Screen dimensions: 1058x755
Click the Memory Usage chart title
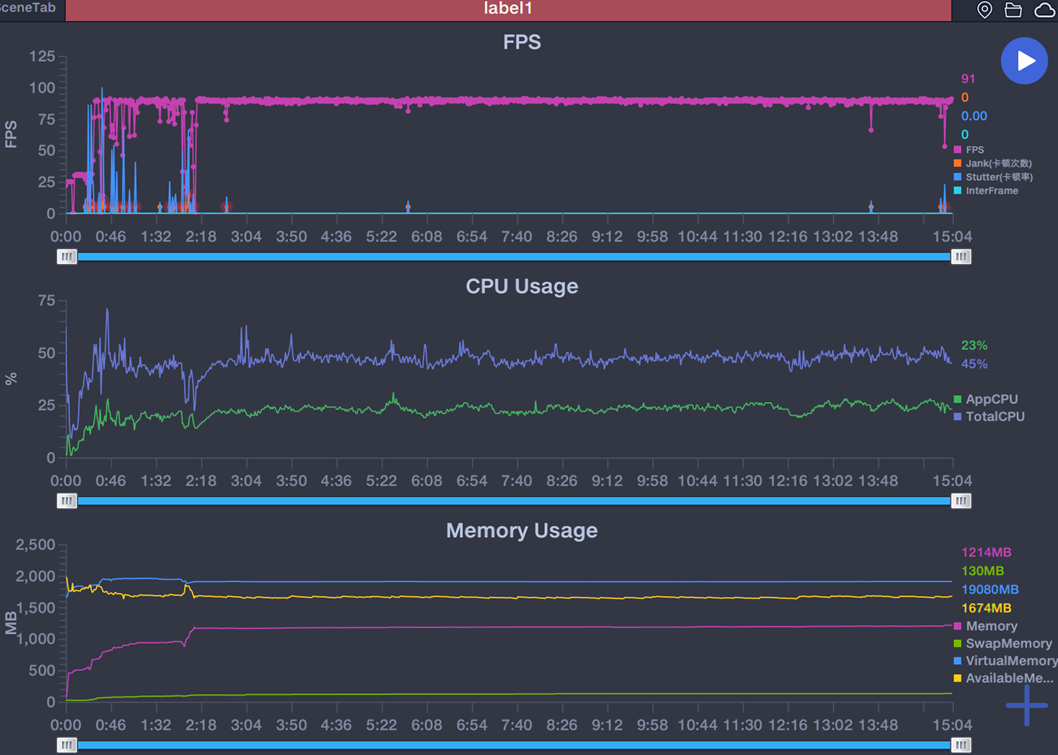tap(522, 530)
